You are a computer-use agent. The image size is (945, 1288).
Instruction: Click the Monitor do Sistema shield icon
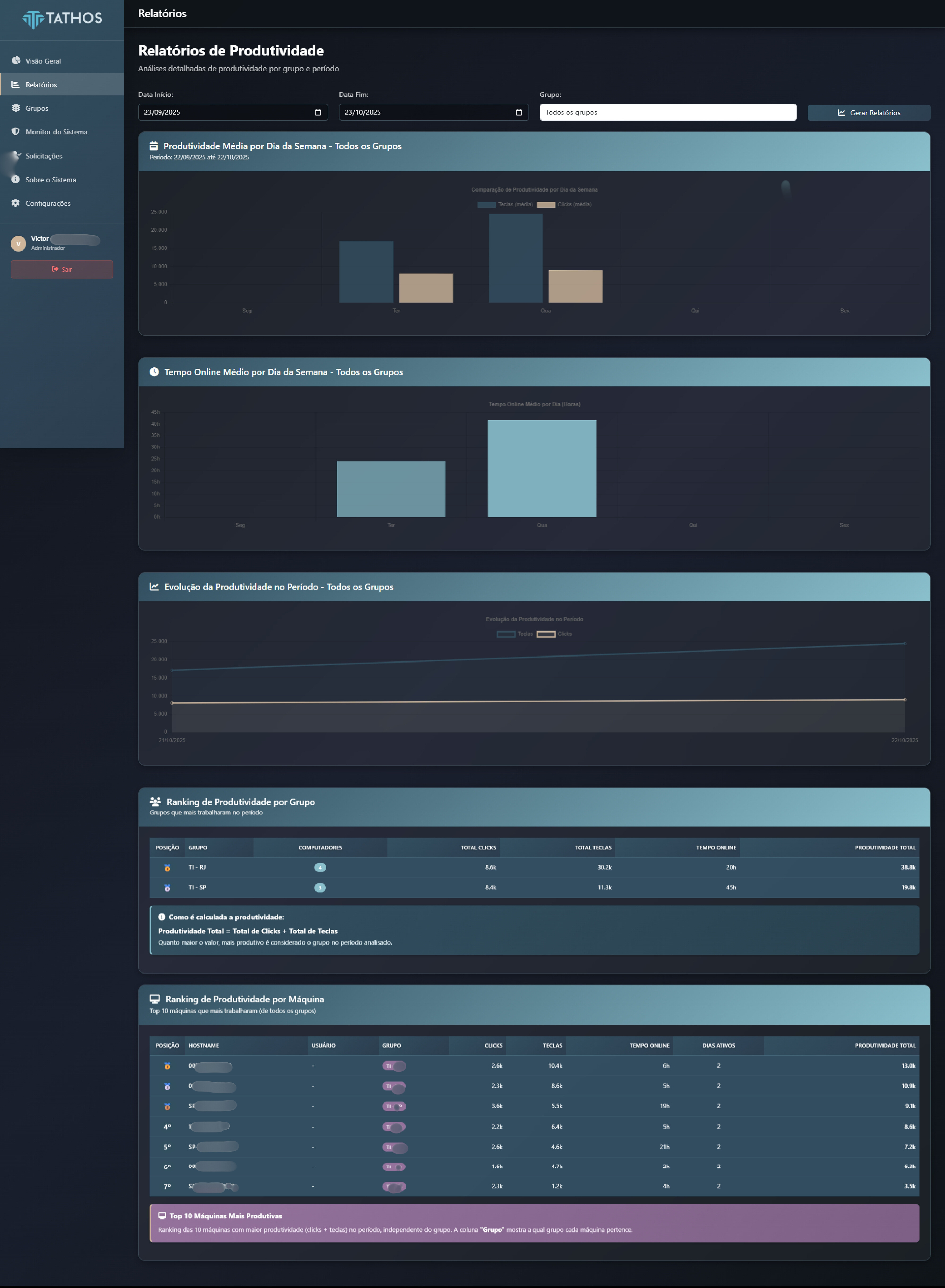(x=15, y=132)
